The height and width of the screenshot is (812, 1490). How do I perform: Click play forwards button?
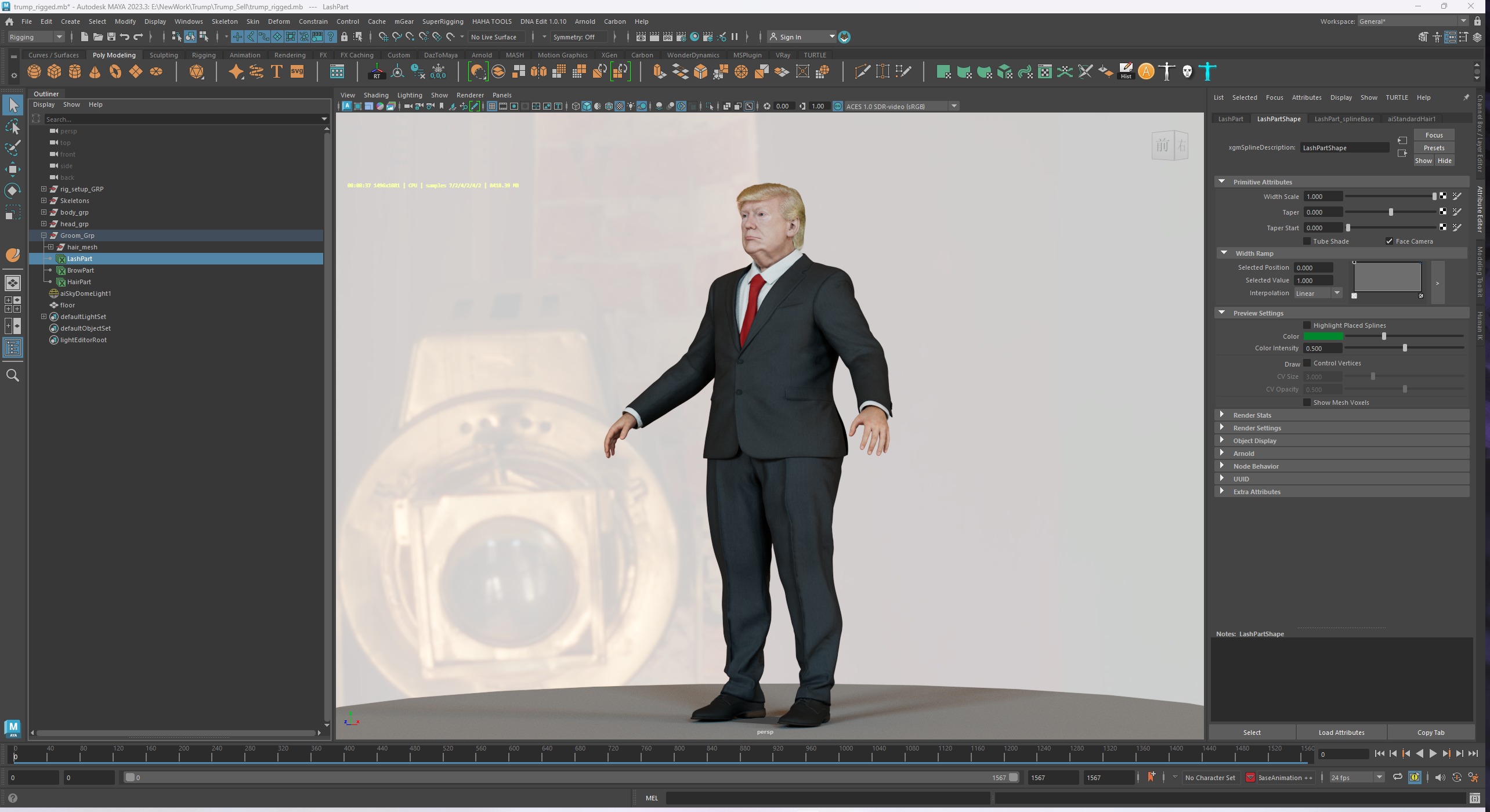pos(1433,754)
